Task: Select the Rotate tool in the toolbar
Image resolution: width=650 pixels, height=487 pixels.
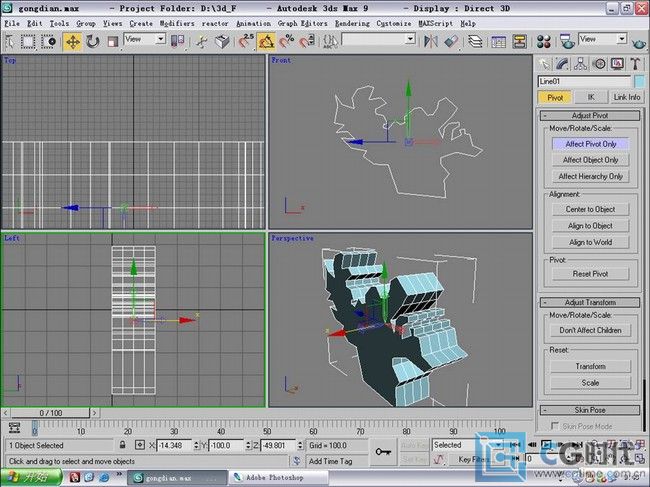Action: pyautogui.click(x=92, y=42)
